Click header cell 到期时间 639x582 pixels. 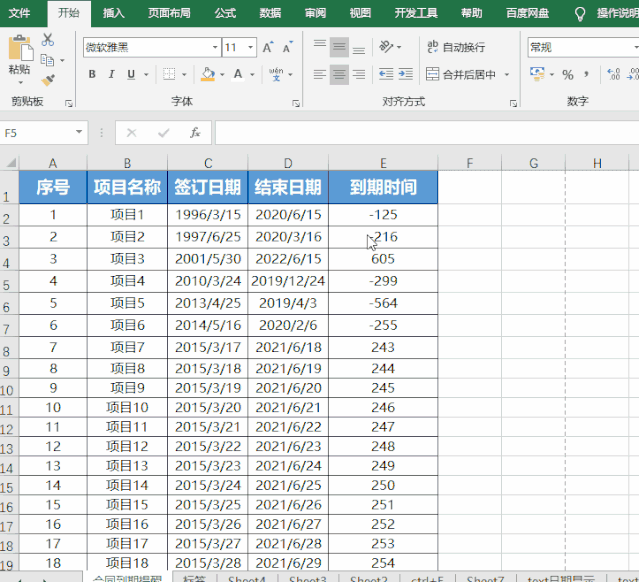tap(383, 187)
